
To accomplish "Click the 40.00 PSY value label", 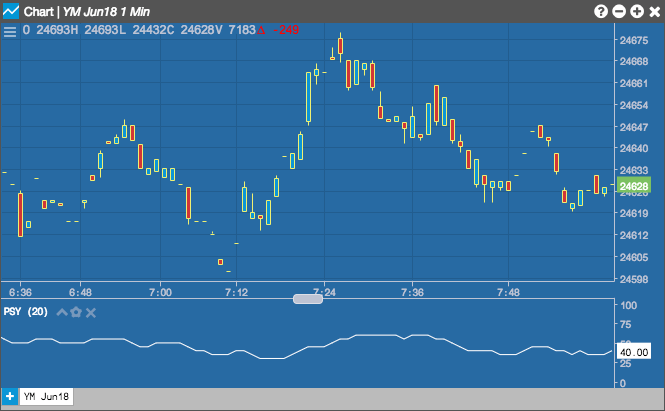I will [x=634, y=352].
